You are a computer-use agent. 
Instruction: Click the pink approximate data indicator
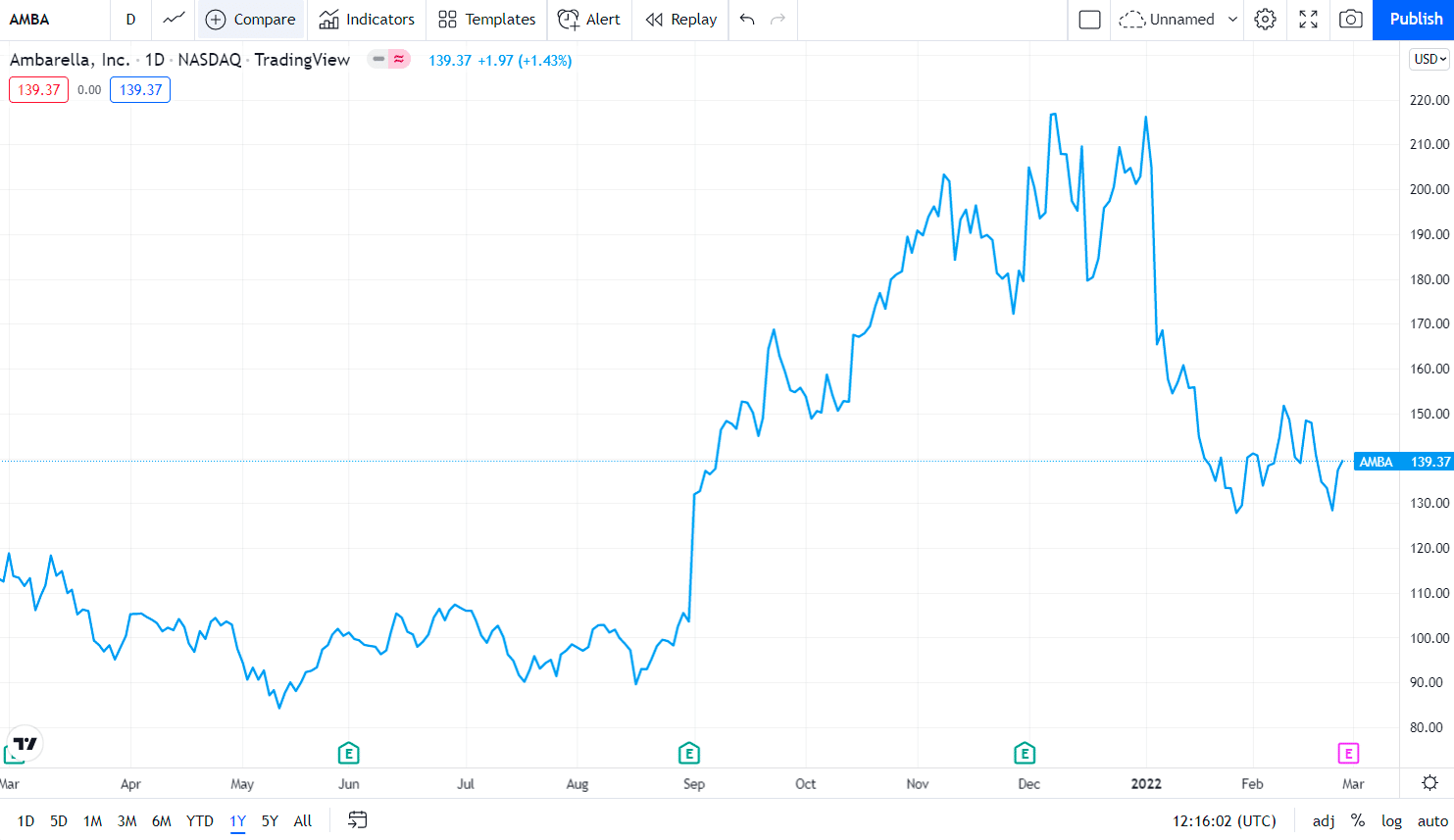399,59
